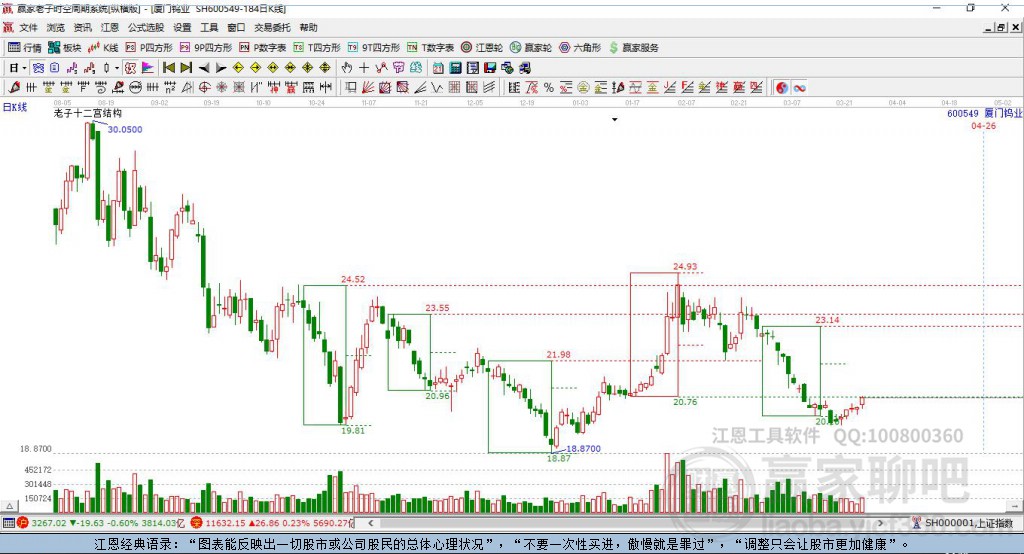The width and height of the screenshot is (1024, 554).
Task: Select the crosshair cursor tool
Action: pos(364,68)
